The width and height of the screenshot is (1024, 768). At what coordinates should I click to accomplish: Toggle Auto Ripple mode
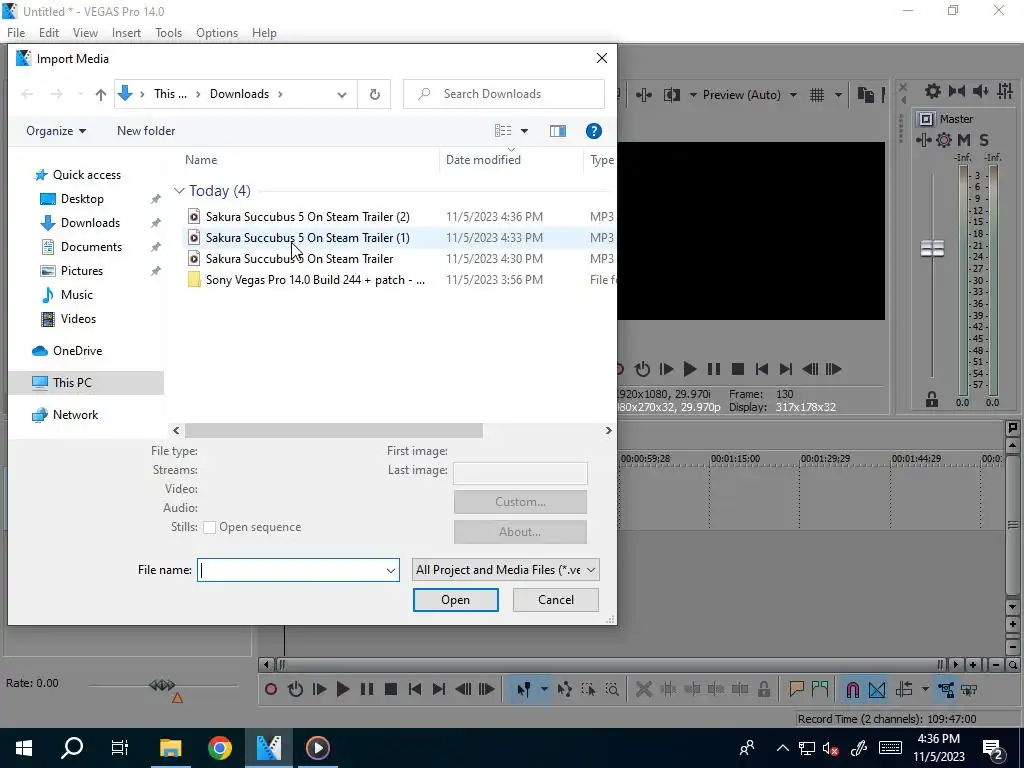point(904,690)
